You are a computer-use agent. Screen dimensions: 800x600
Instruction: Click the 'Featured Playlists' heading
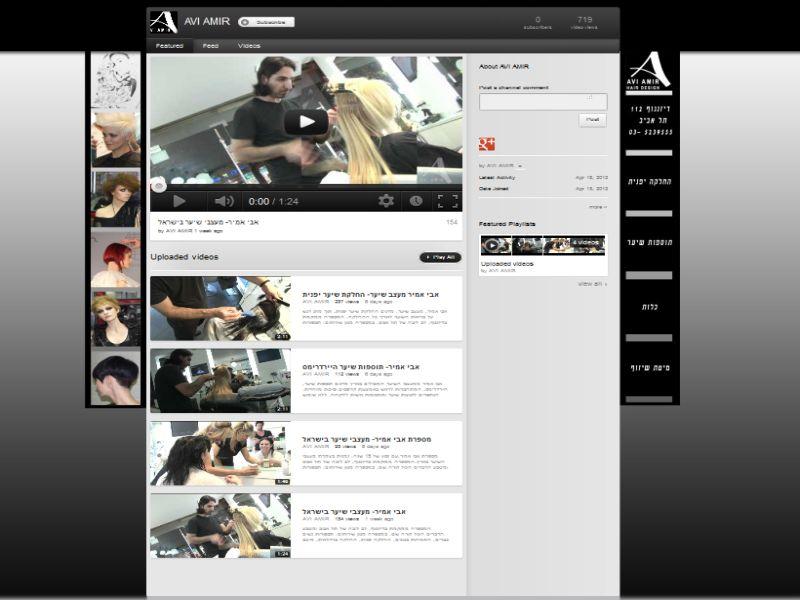(507, 223)
